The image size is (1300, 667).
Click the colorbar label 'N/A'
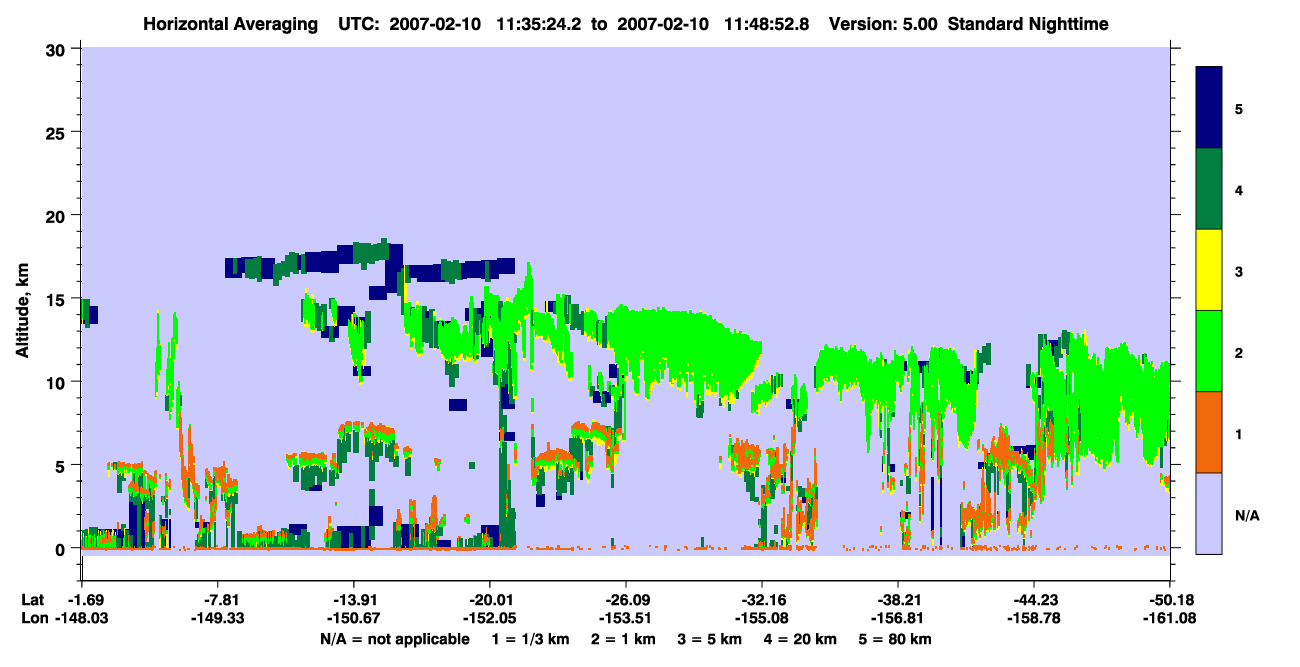pyautogui.click(x=1246, y=515)
